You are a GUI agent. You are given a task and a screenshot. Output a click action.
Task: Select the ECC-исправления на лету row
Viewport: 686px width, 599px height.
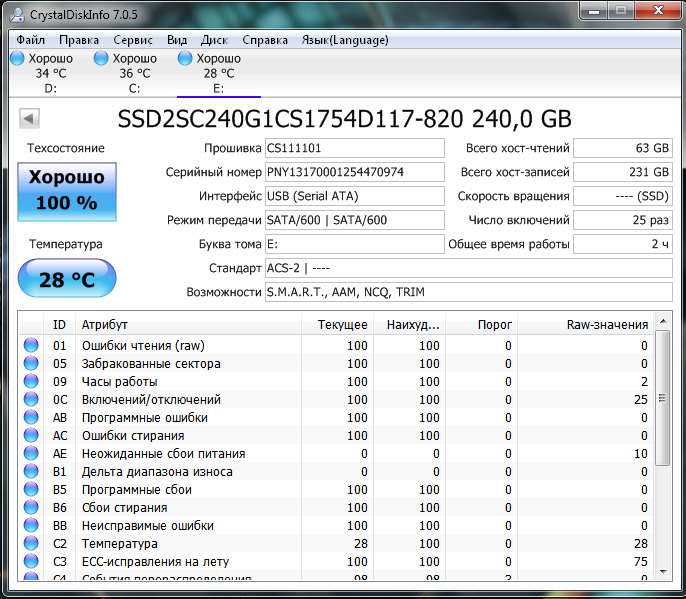pyautogui.click(x=336, y=561)
